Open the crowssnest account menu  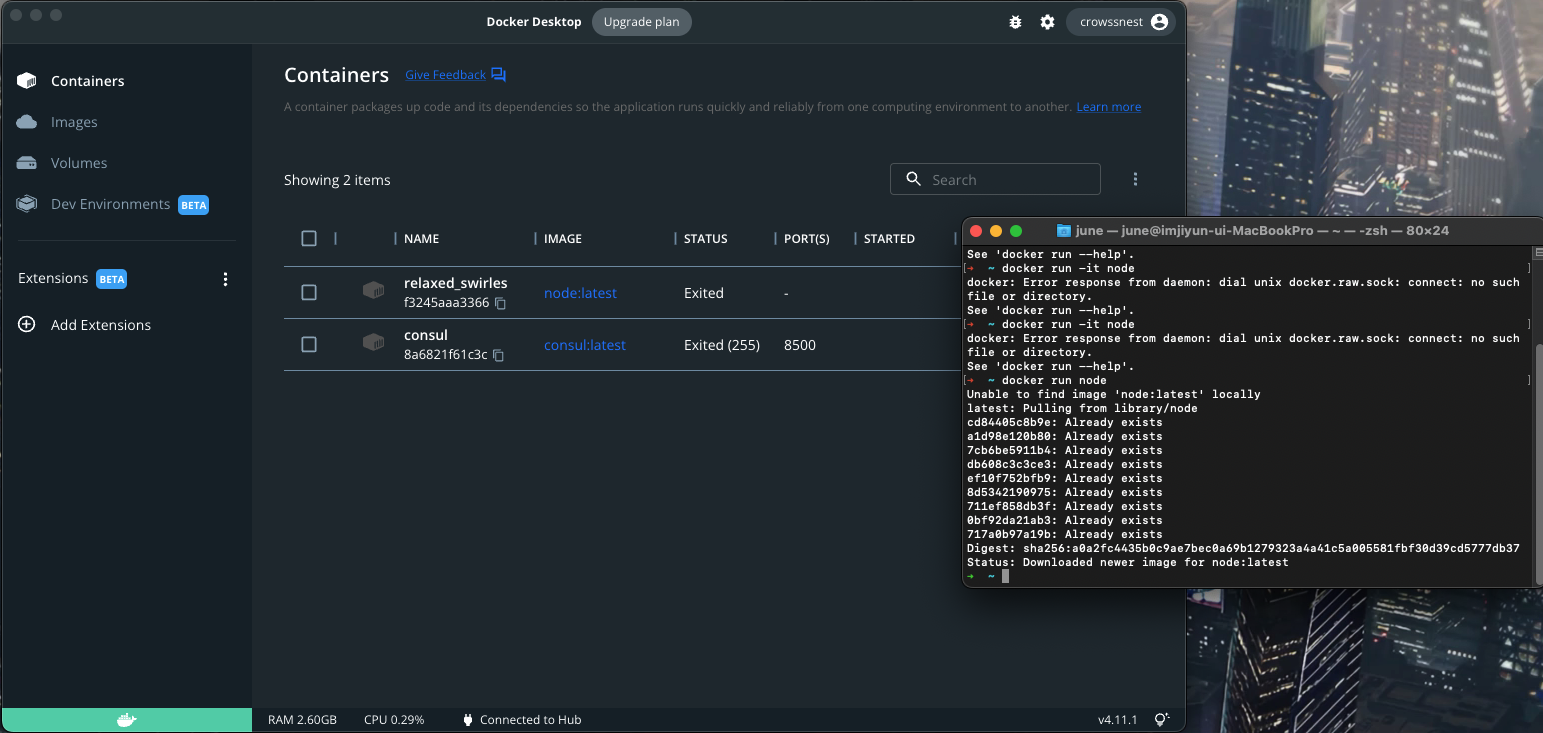1120,22
